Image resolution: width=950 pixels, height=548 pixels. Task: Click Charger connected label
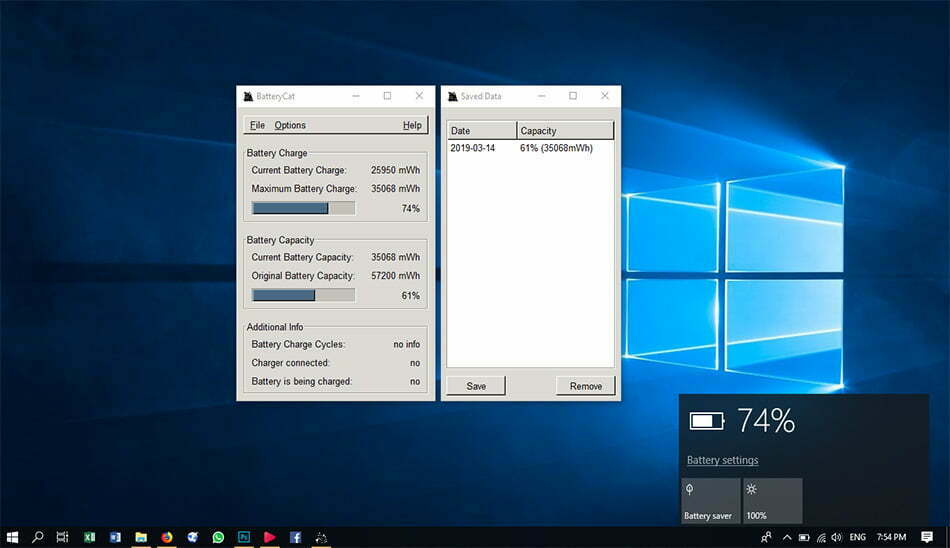pyautogui.click(x=290, y=363)
